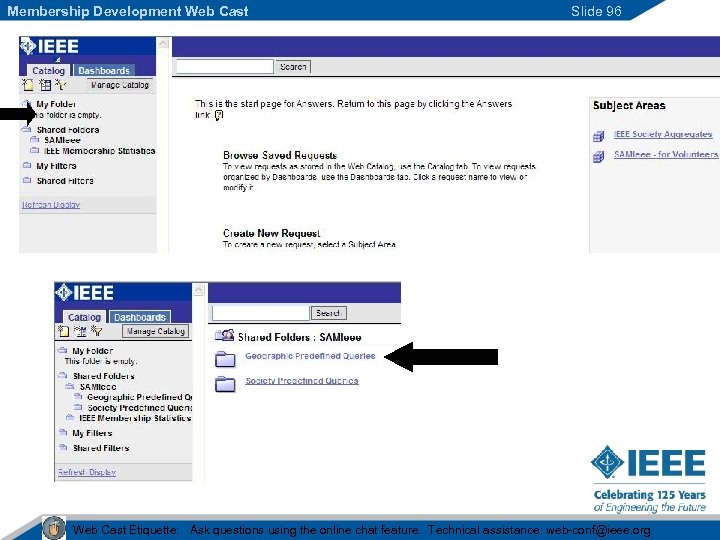Image resolution: width=720 pixels, height=540 pixels.
Task: Click scroll up arrow in upper panel
Action: pyautogui.click(x=163, y=44)
